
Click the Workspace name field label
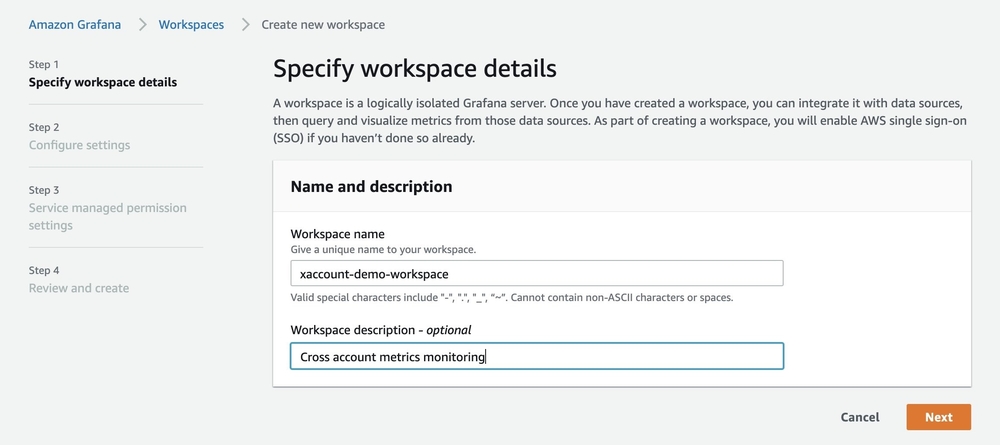(x=337, y=234)
